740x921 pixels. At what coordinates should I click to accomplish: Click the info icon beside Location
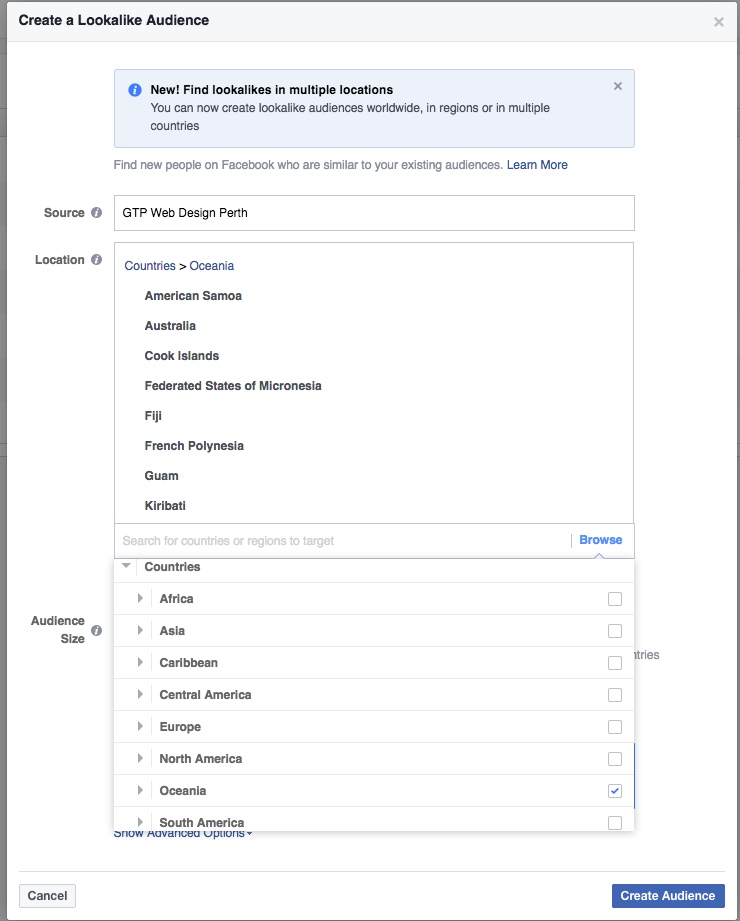[x=97, y=260]
